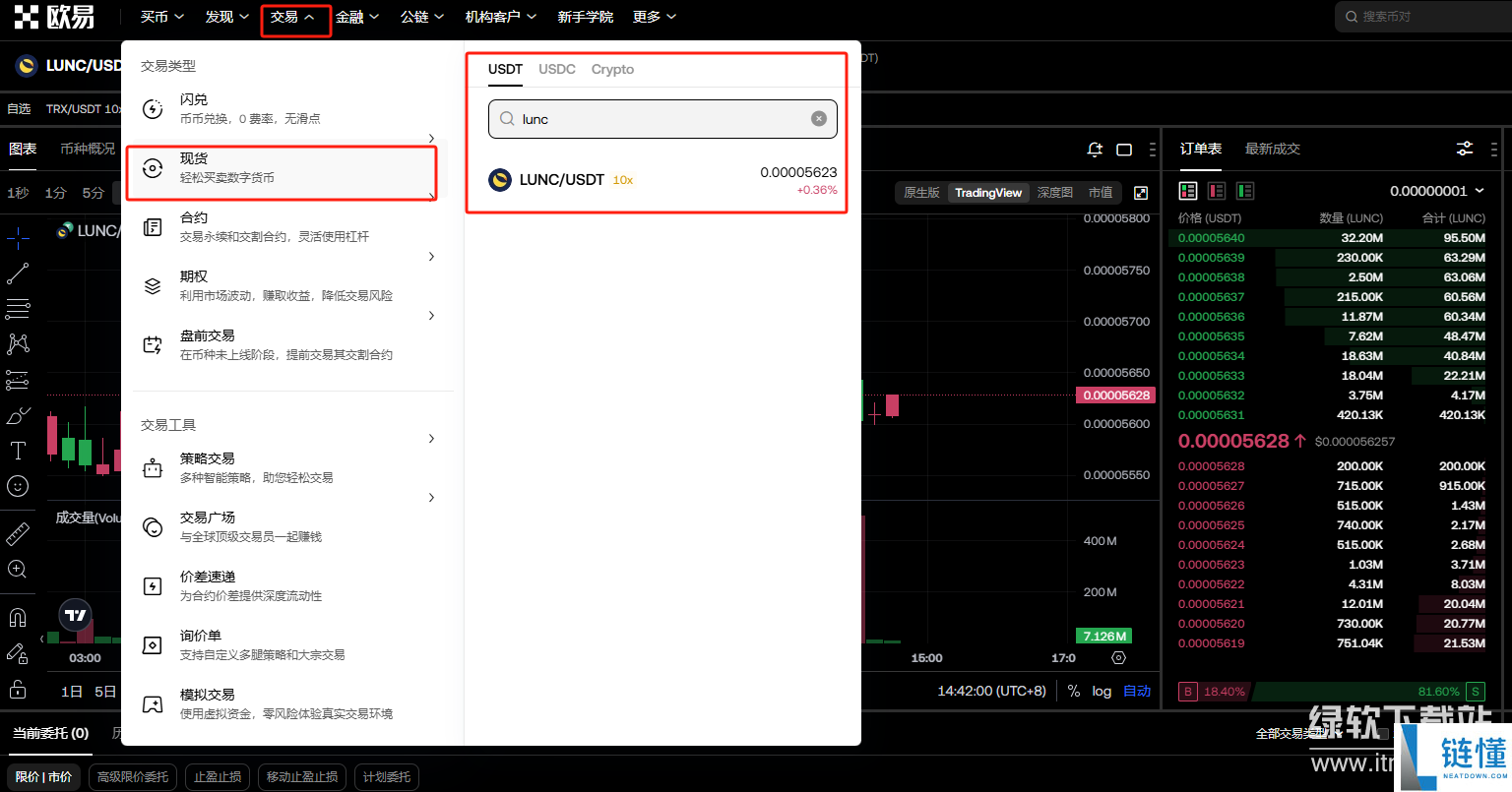Viewport: 1512px width, 792px height.
Task: Collapse the 交易 dropdown menu
Action: pyautogui.click(x=293, y=17)
